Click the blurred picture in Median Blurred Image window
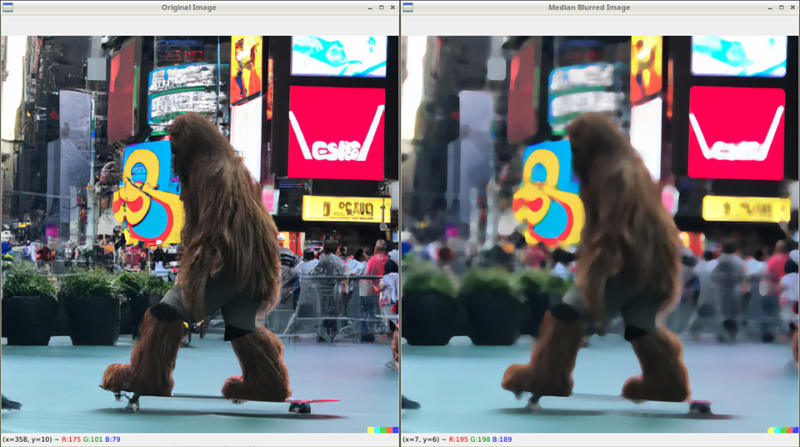 (600, 234)
